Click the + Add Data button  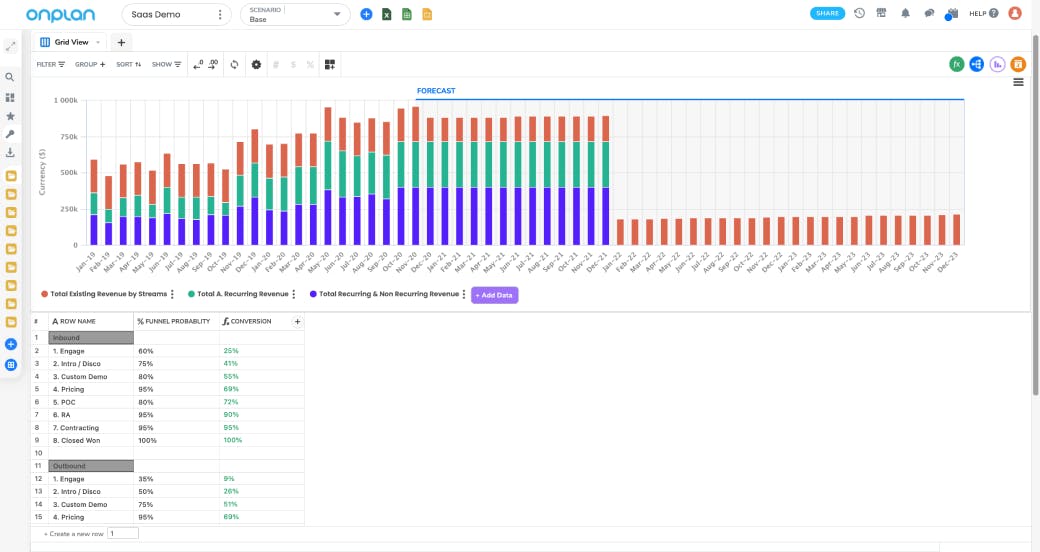[x=494, y=295]
